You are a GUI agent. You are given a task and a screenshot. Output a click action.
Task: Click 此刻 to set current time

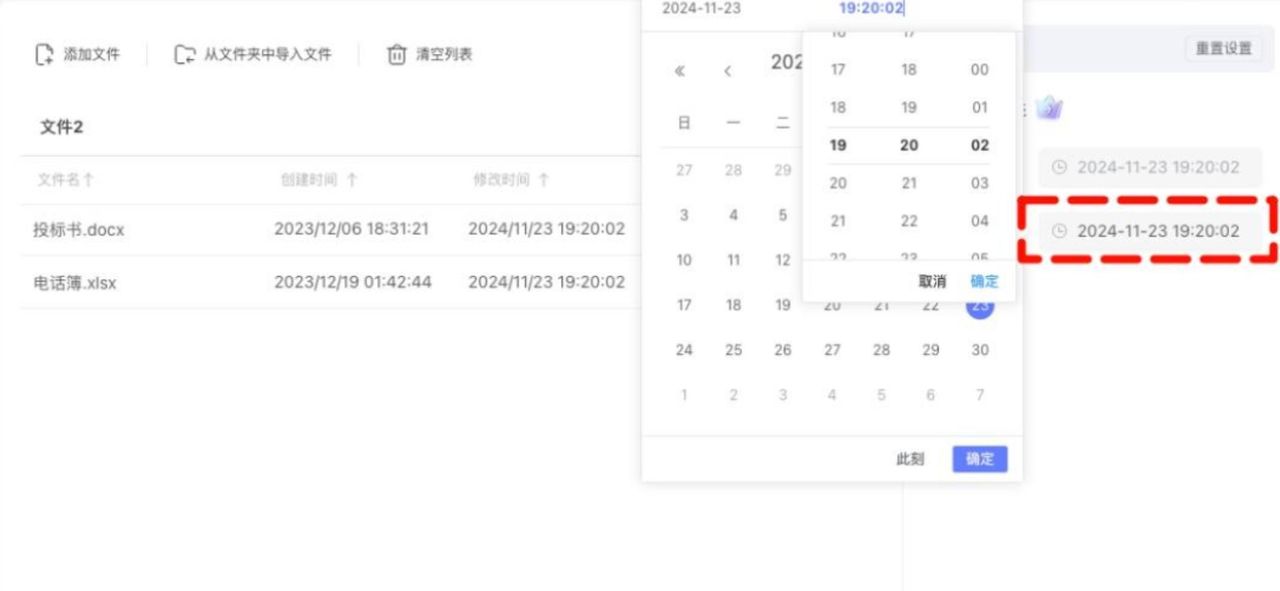tap(910, 460)
